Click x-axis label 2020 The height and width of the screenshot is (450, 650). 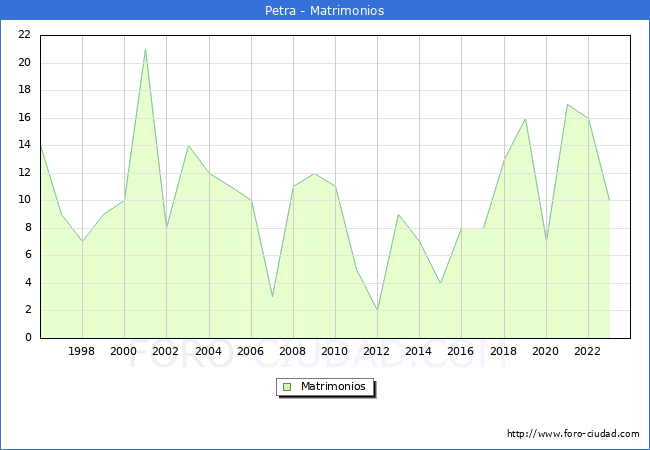546,351
